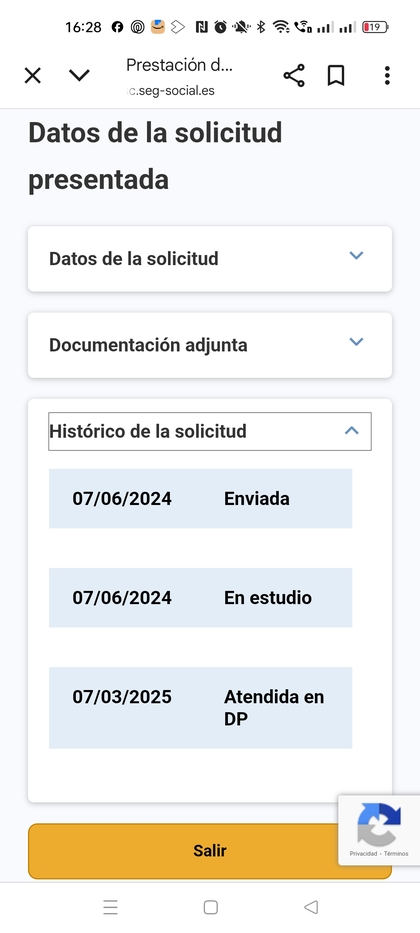This screenshot has height=933, width=420.
Task: Tap the Android home square button
Action: click(x=211, y=907)
